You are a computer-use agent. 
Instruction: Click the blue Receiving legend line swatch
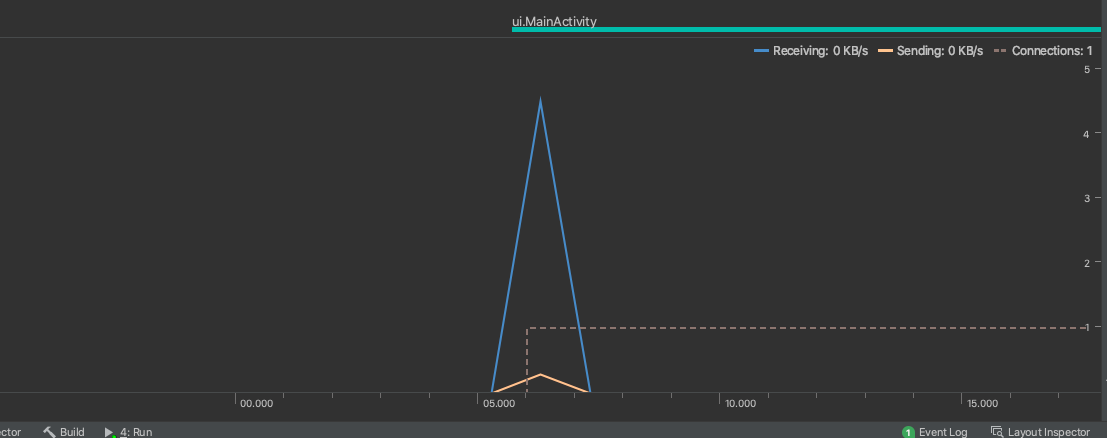pyautogui.click(x=761, y=50)
